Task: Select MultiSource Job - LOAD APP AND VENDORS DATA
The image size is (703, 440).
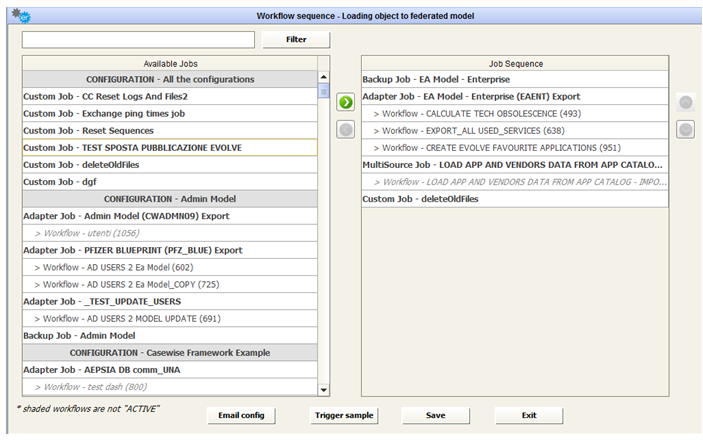Action: coord(515,165)
